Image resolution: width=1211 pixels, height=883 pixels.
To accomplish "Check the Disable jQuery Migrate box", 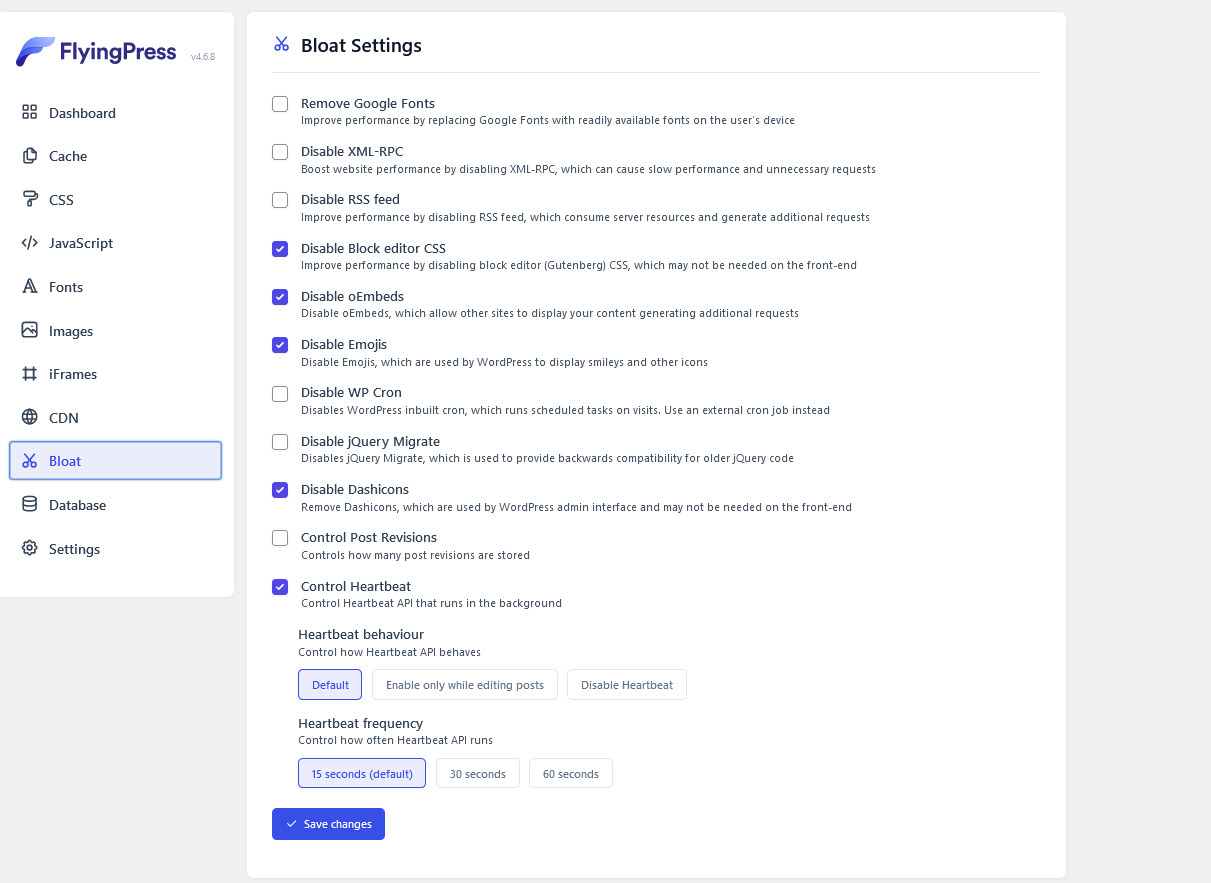I will pos(280,442).
